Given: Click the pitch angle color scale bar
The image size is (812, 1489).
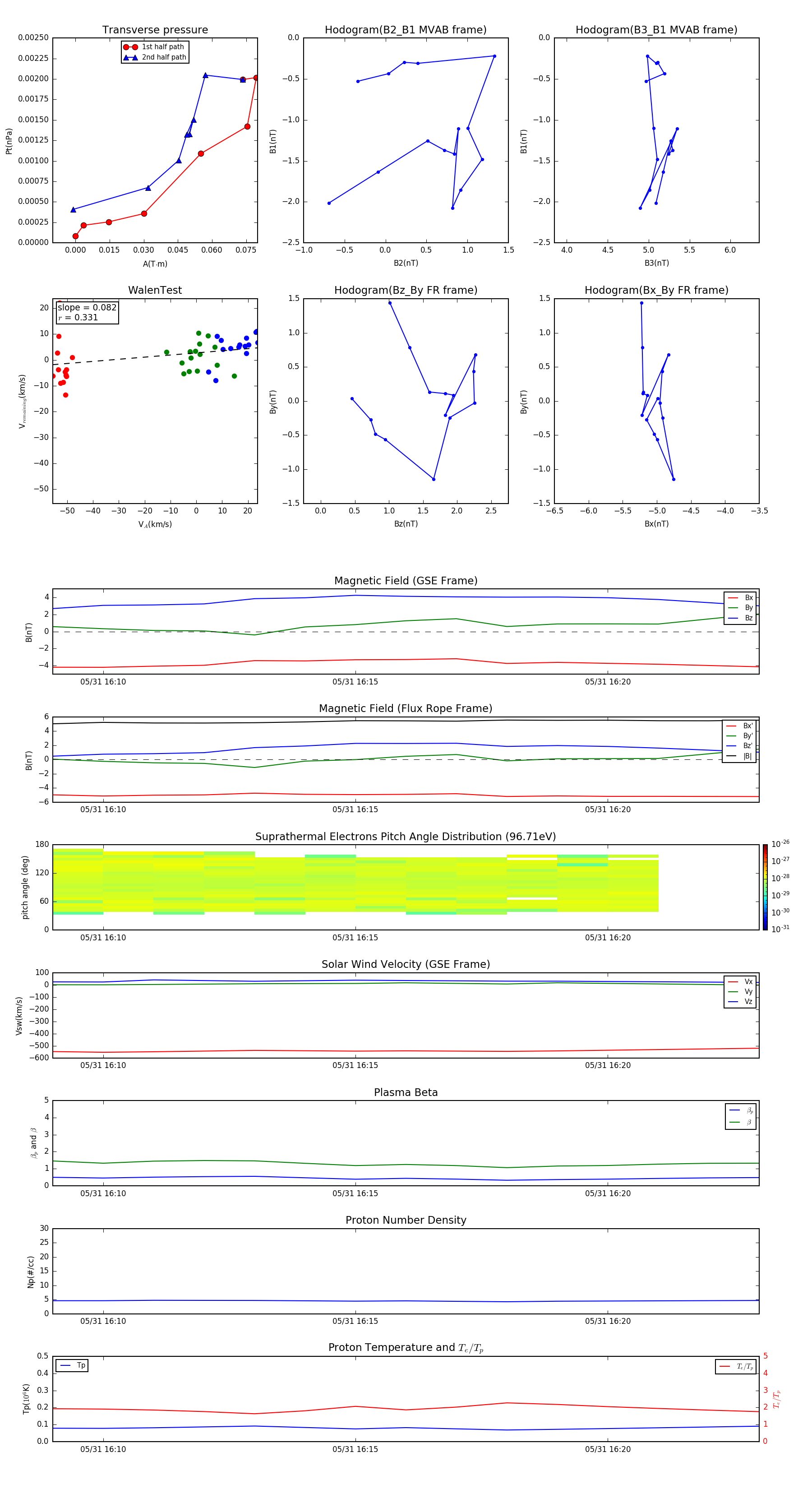Looking at the screenshot, I should 765,887.
